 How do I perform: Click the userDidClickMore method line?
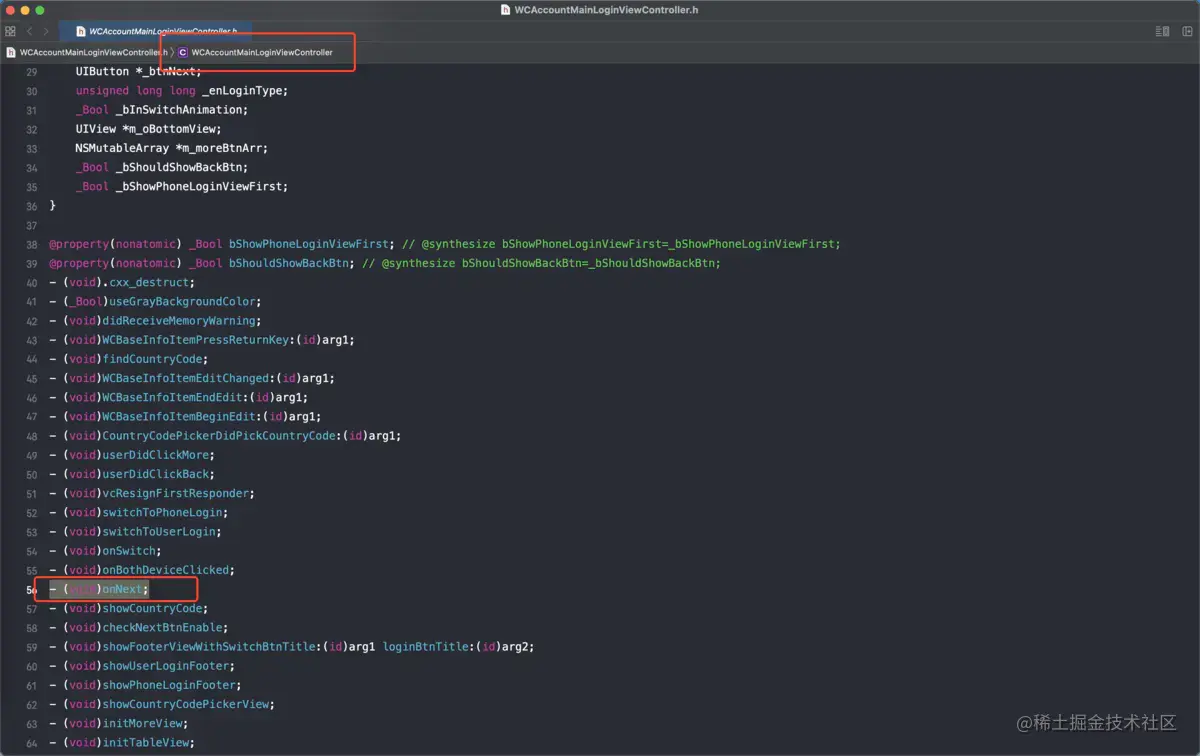(132, 455)
